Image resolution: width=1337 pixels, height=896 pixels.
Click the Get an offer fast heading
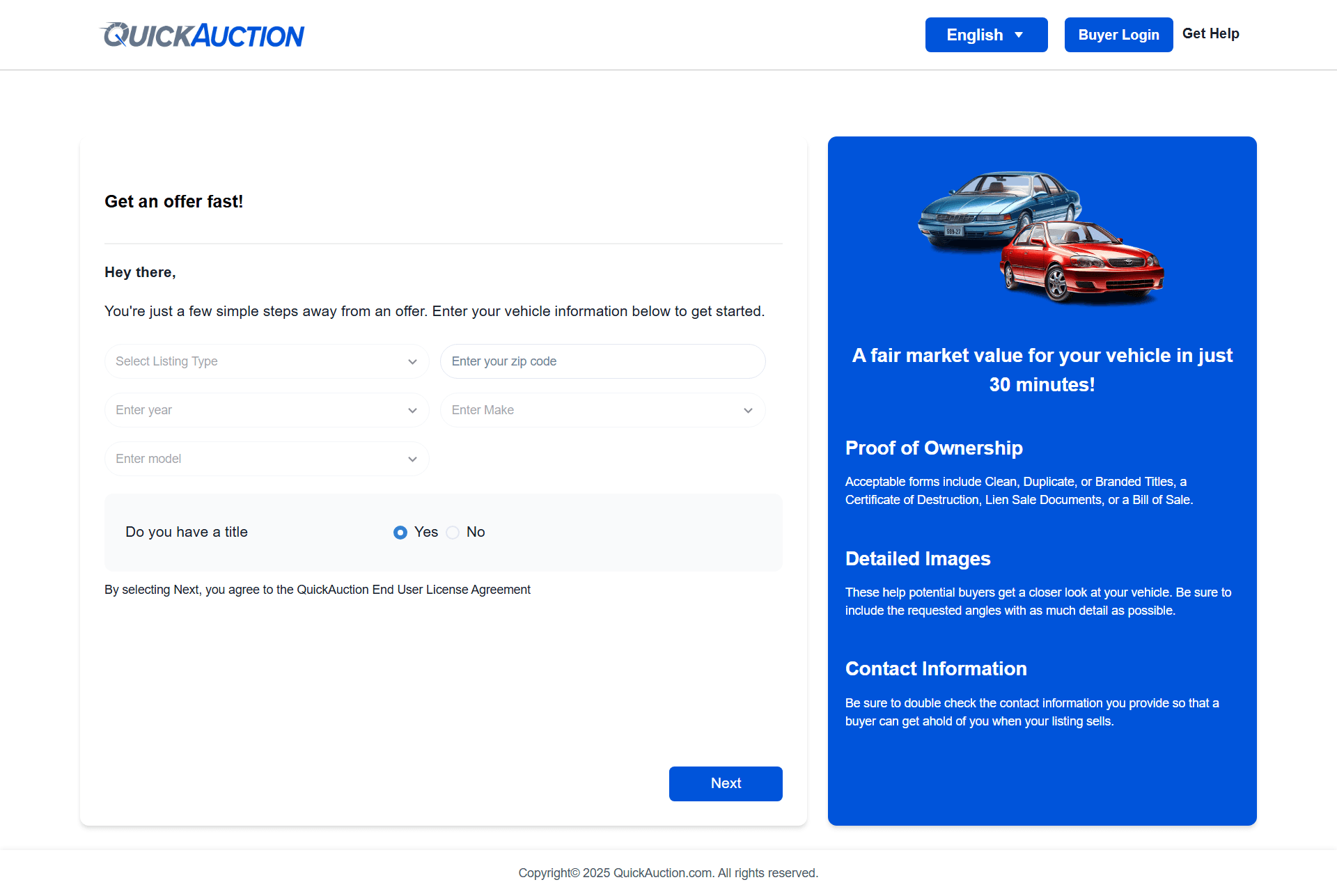pos(174,201)
